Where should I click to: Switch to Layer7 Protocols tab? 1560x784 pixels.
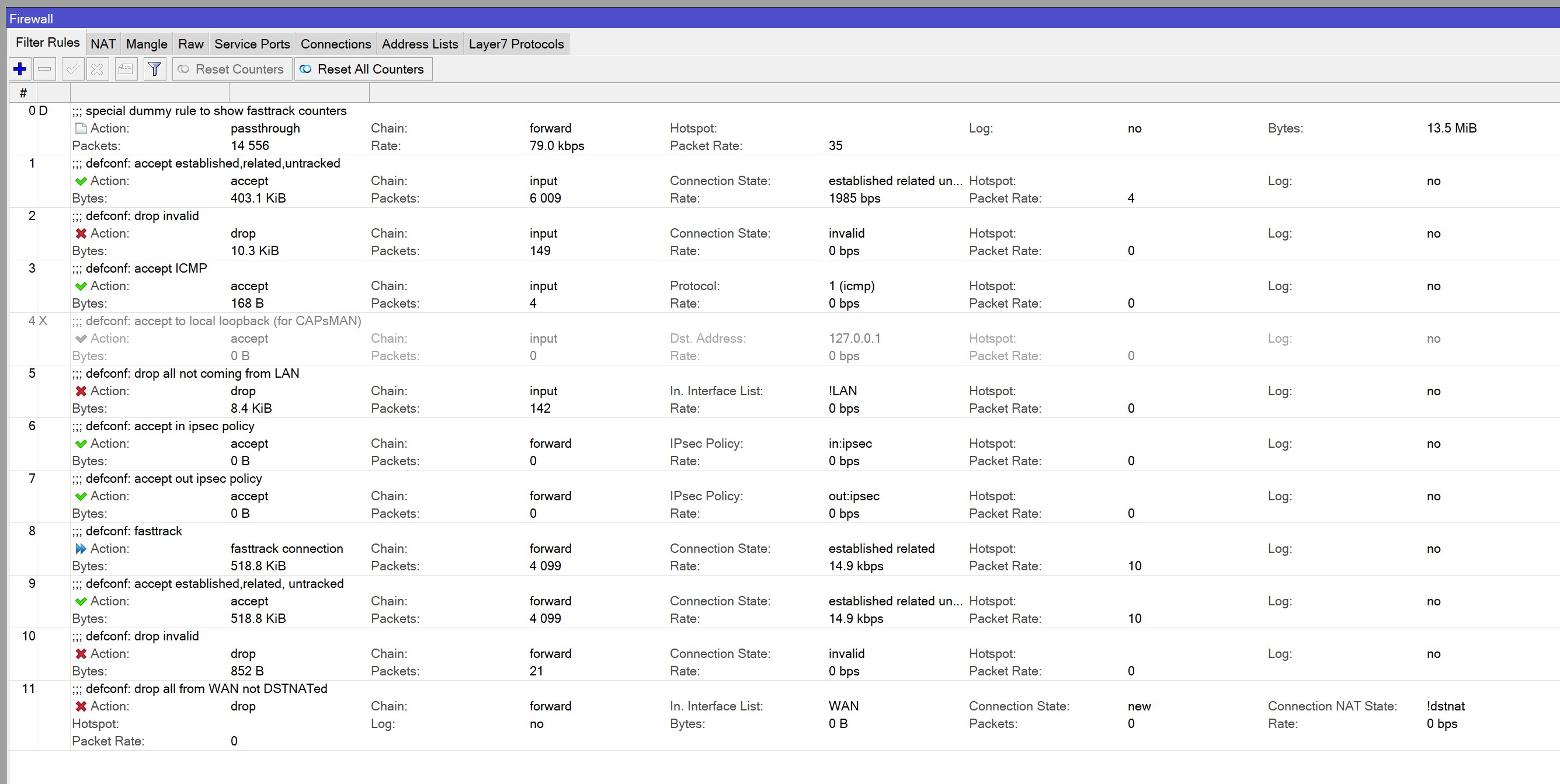(516, 44)
